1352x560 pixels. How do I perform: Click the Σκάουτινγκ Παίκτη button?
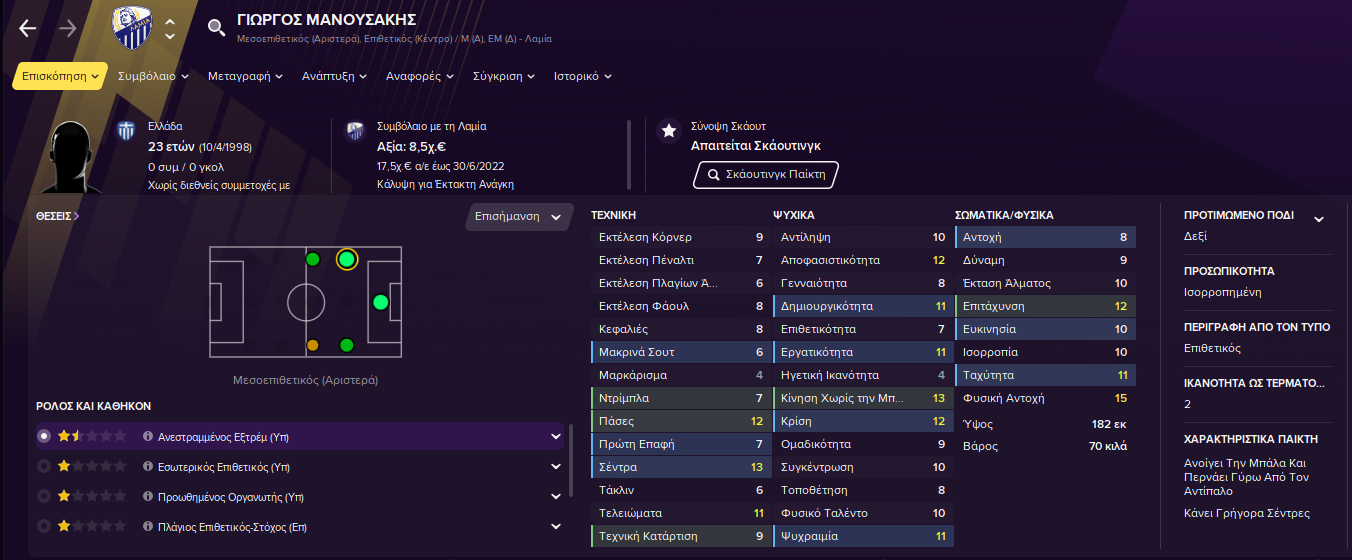tap(765, 175)
